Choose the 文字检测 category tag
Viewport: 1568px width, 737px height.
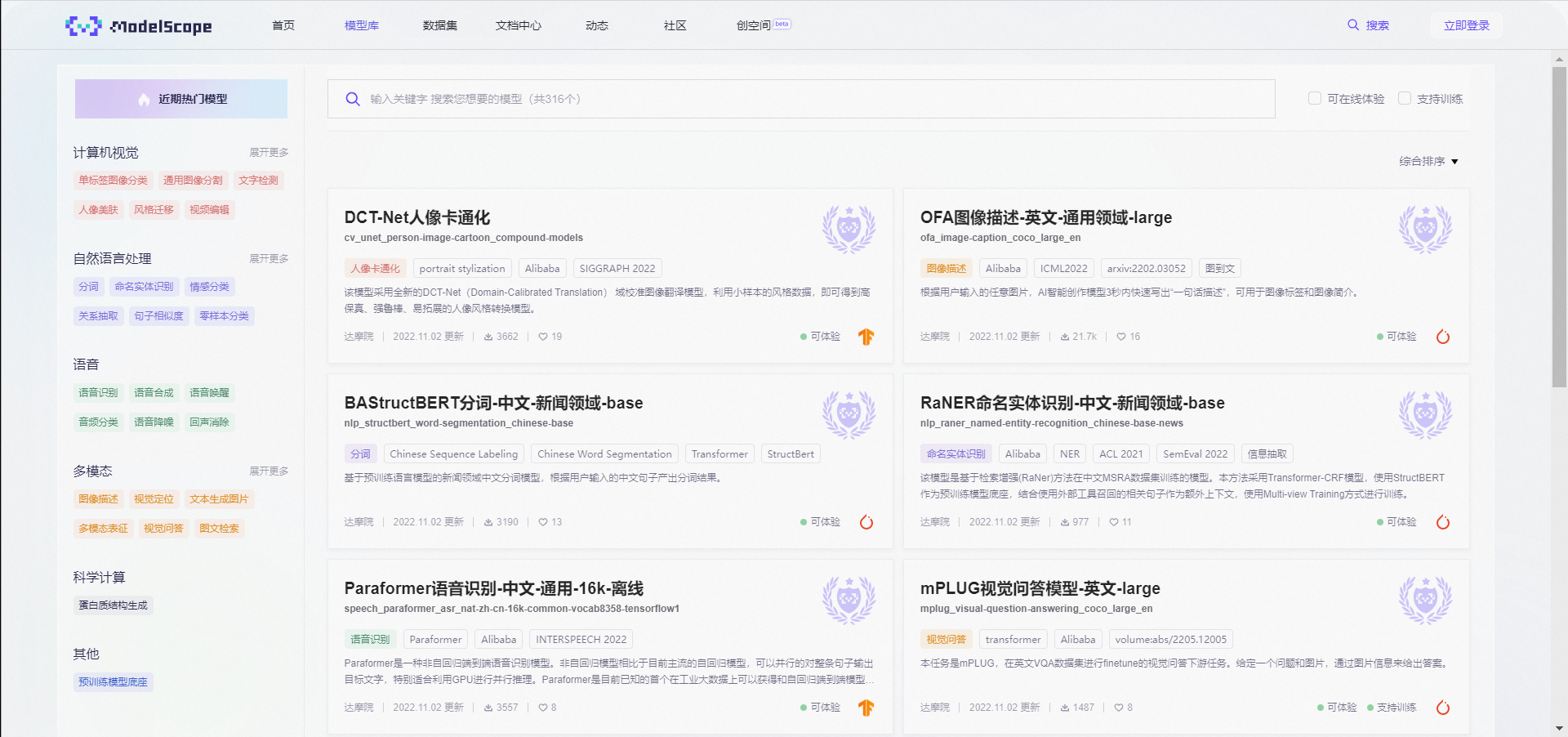point(259,181)
